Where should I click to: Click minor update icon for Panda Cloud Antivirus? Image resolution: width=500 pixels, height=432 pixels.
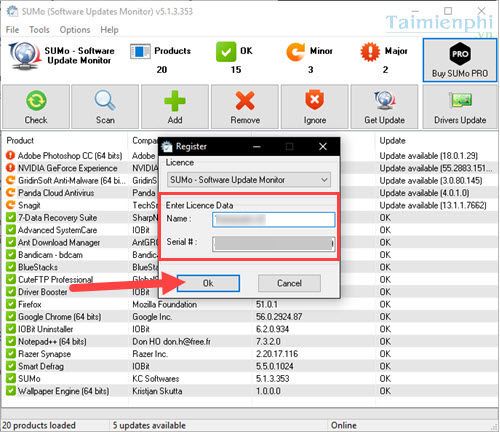(x=11, y=193)
